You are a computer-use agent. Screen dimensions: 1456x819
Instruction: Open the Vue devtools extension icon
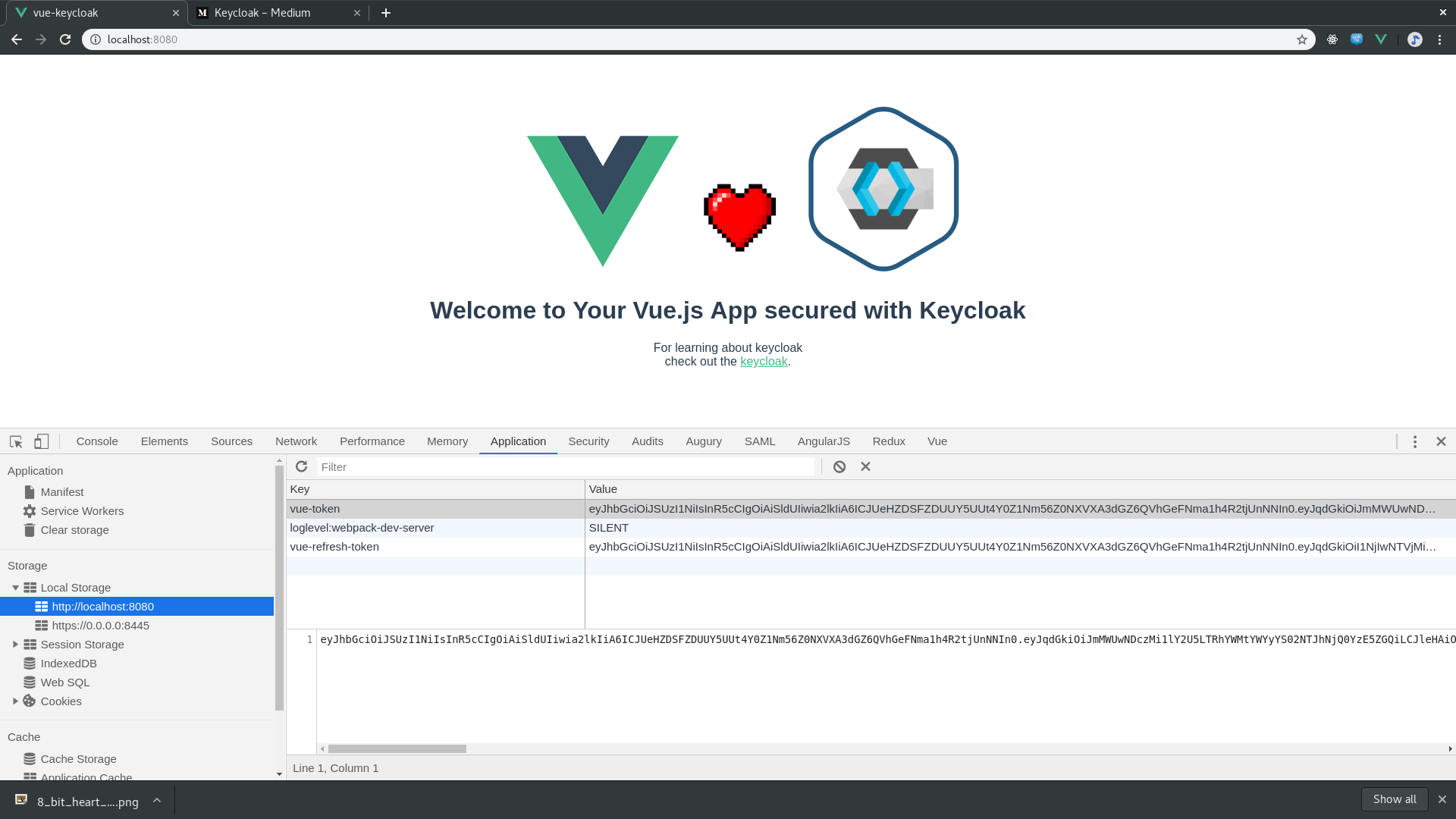point(1380,39)
